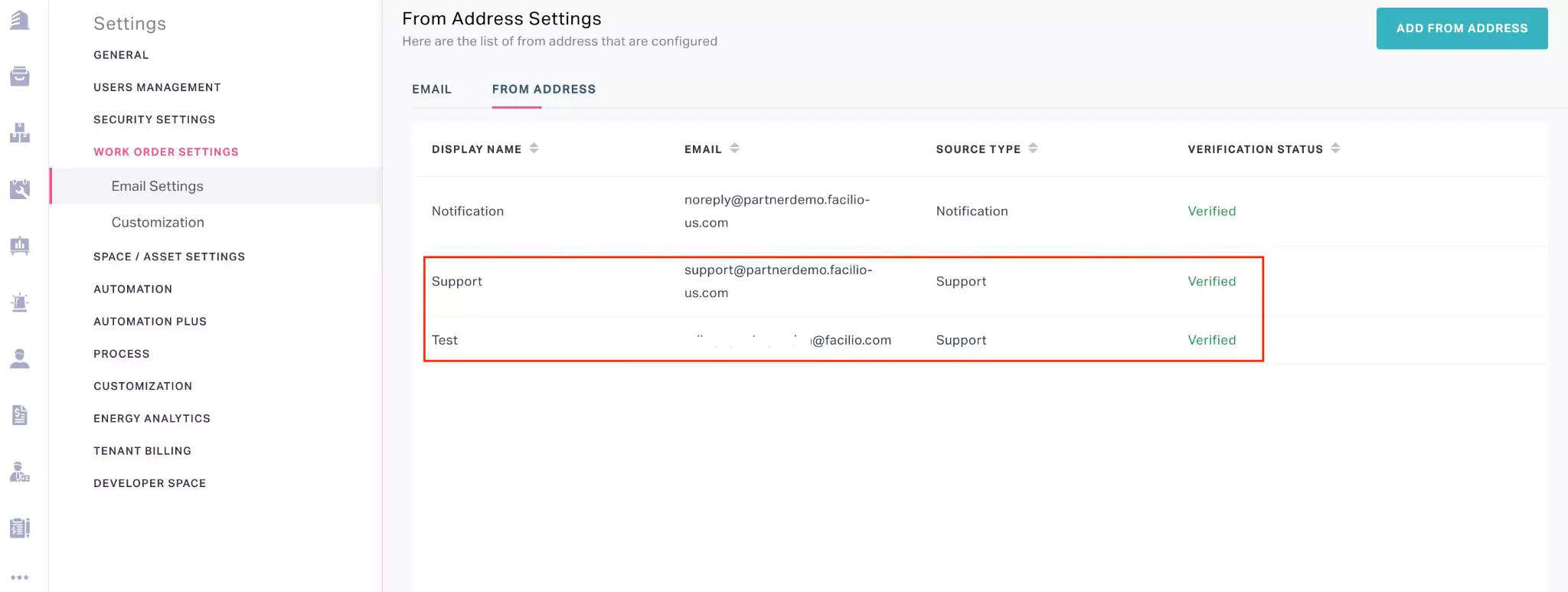Image resolution: width=1568 pixels, height=592 pixels.
Task: Select the From Address tab
Action: (544, 90)
